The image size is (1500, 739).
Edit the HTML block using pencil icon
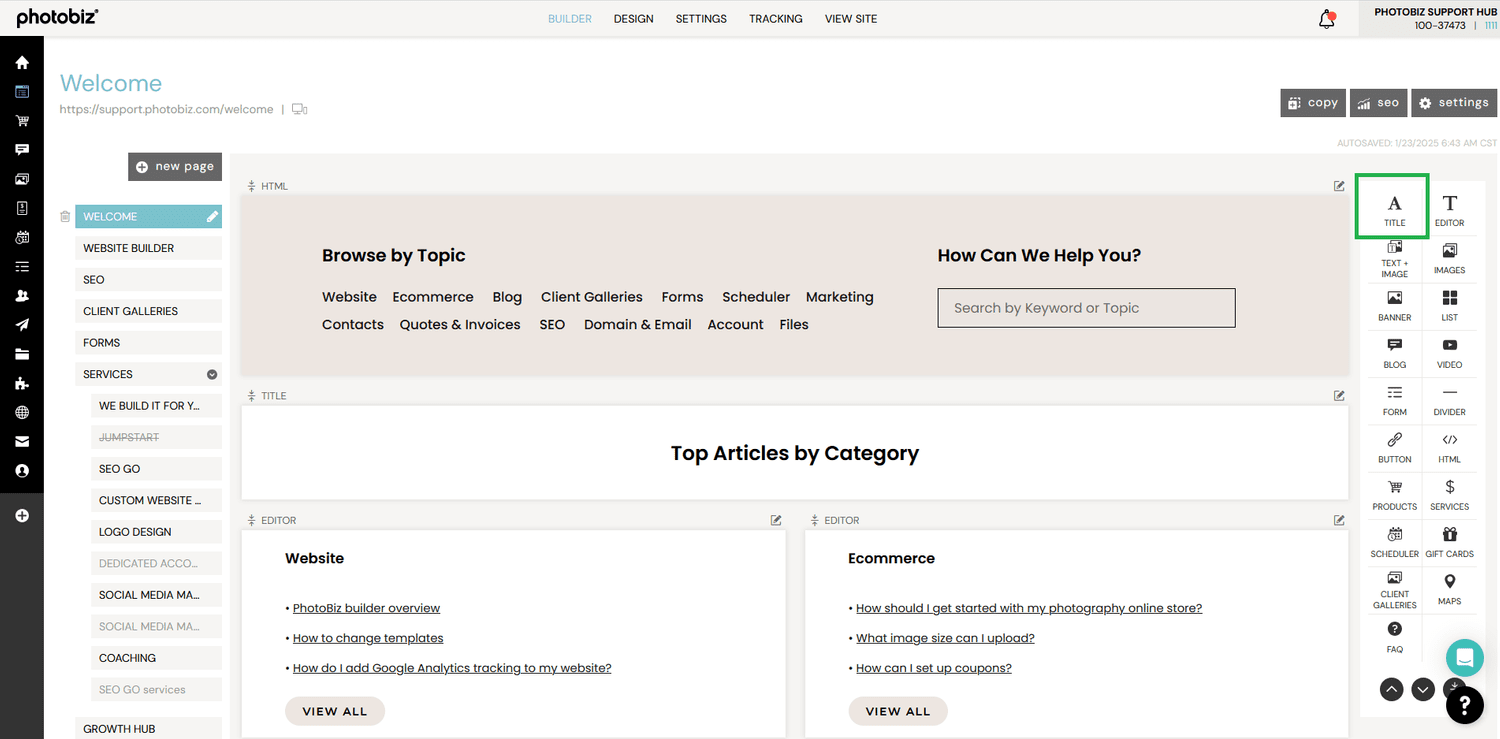pyautogui.click(x=1339, y=186)
